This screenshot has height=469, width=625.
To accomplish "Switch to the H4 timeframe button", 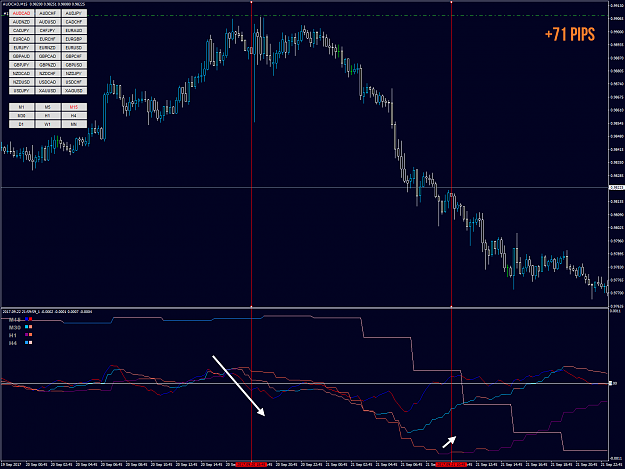I will [x=74, y=116].
